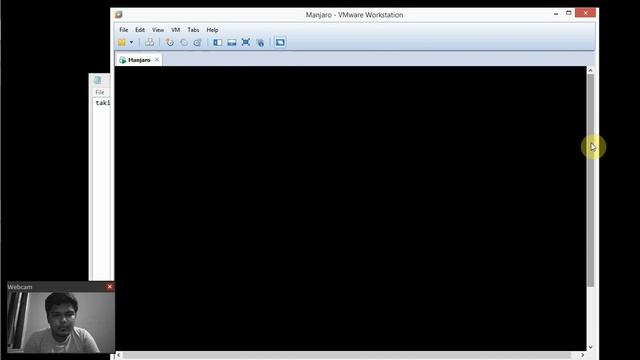Click the horizontal scroll left arrow
Image resolution: width=640 pixels, height=360 pixels.
tap(118, 355)
